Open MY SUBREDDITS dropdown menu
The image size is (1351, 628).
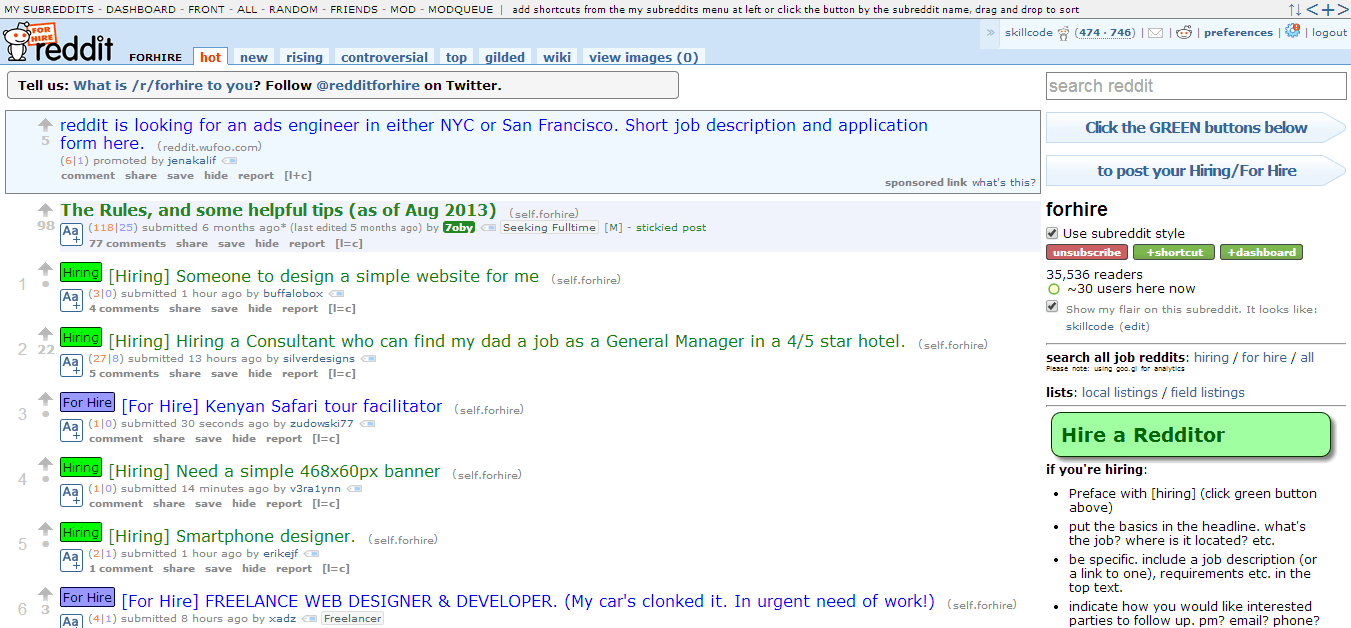pos(50,10)
